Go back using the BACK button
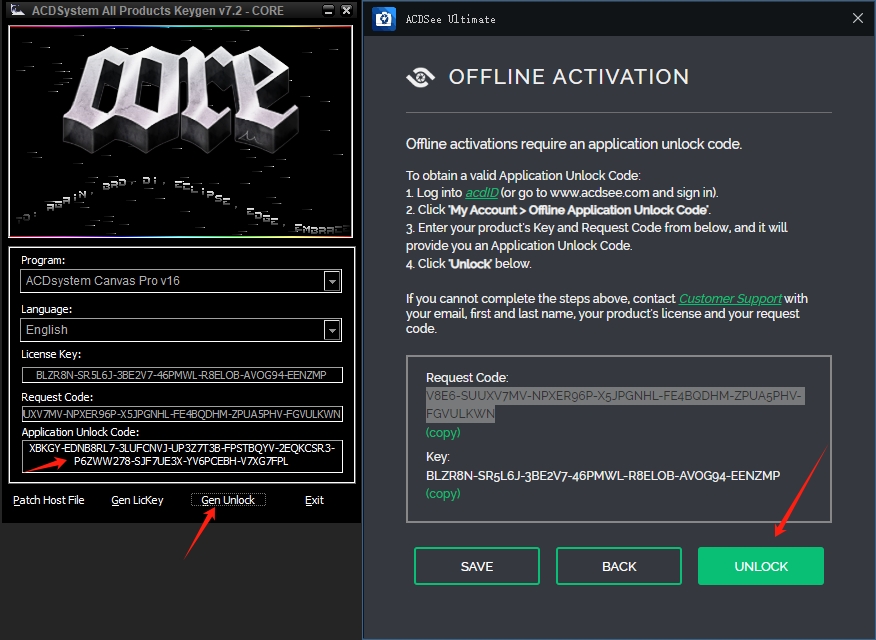Screen dimensions: 876x640 (x=619, y=566)
